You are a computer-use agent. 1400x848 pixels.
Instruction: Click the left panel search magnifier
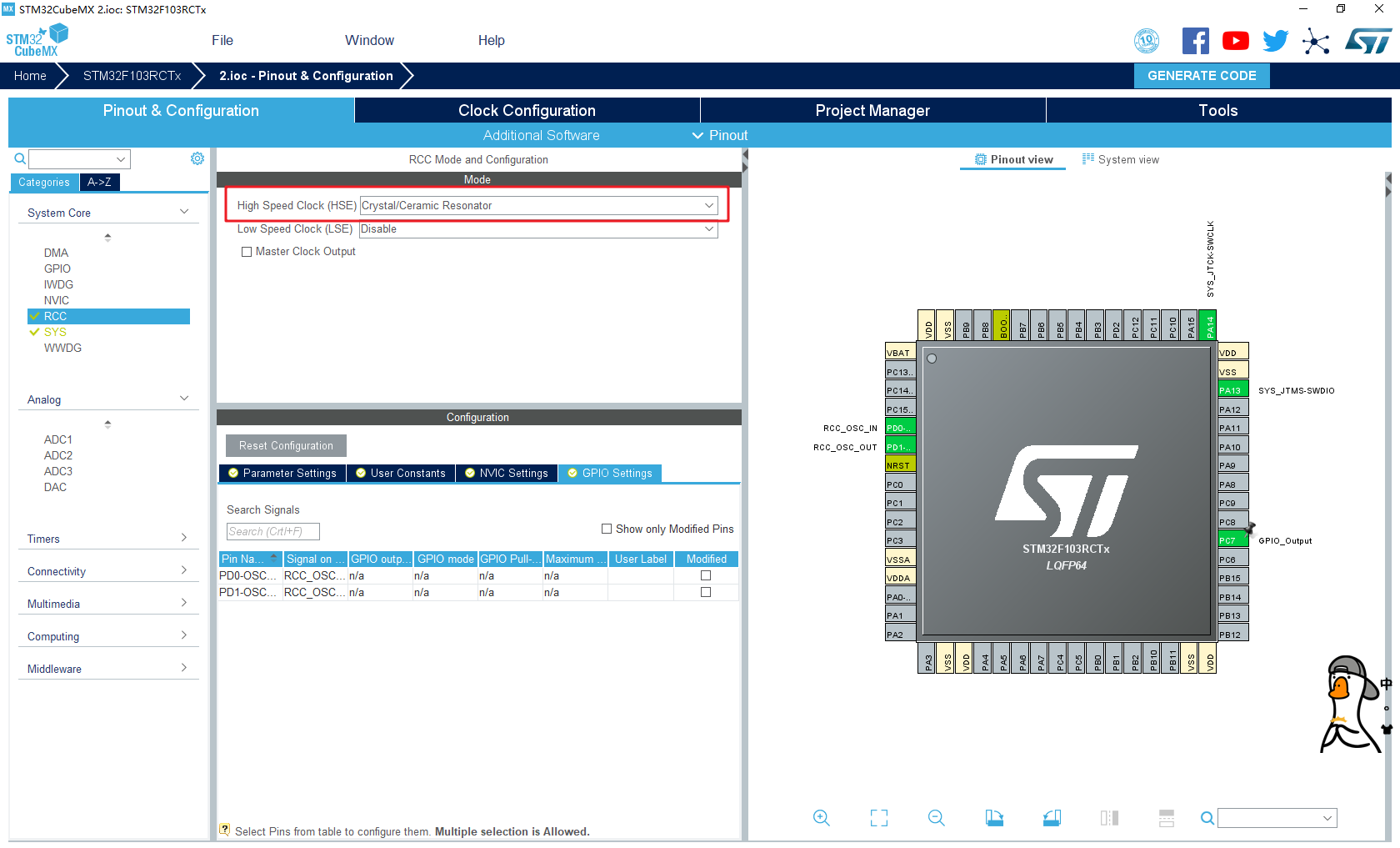click(20, 158)
